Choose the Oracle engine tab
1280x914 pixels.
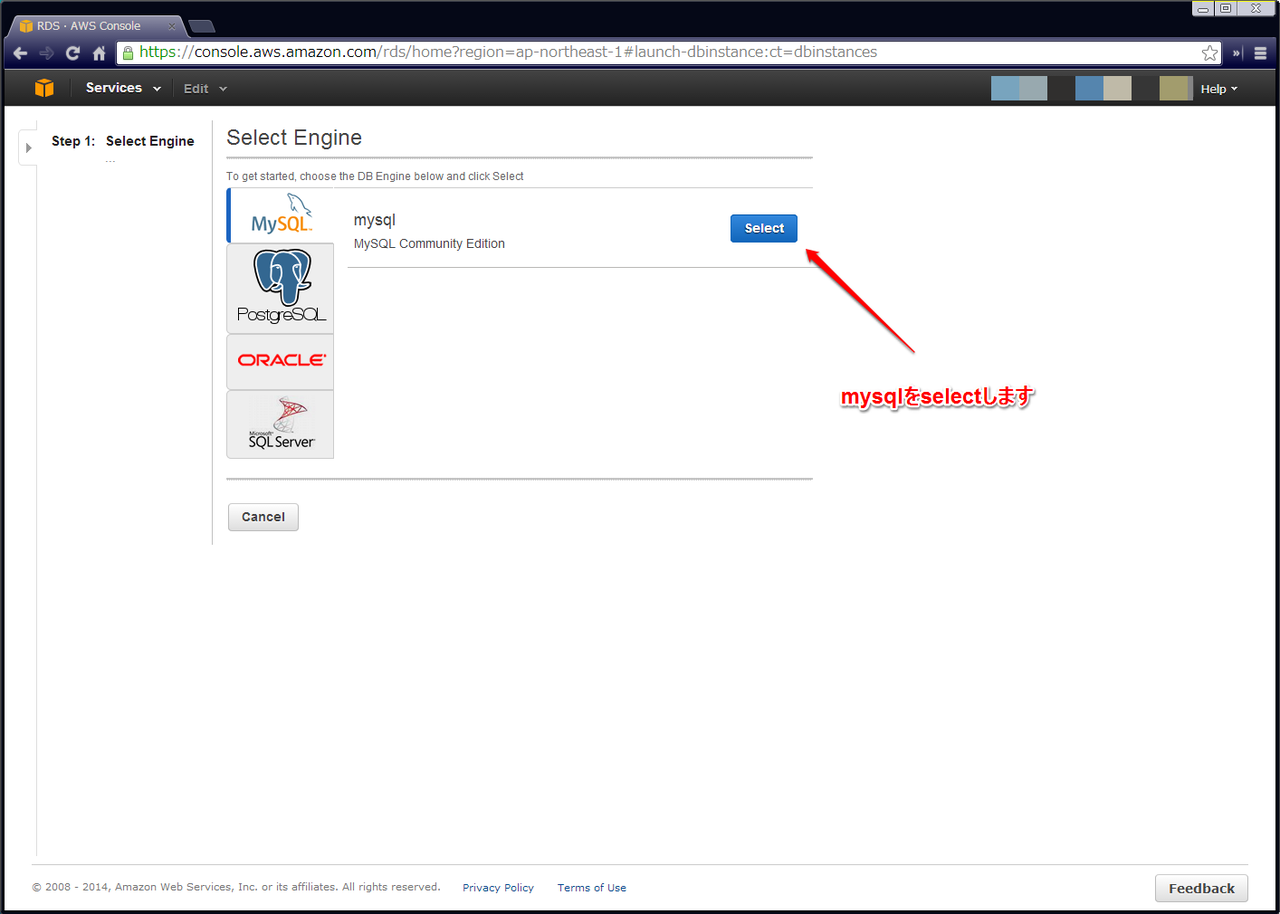[x=281, y=361]
